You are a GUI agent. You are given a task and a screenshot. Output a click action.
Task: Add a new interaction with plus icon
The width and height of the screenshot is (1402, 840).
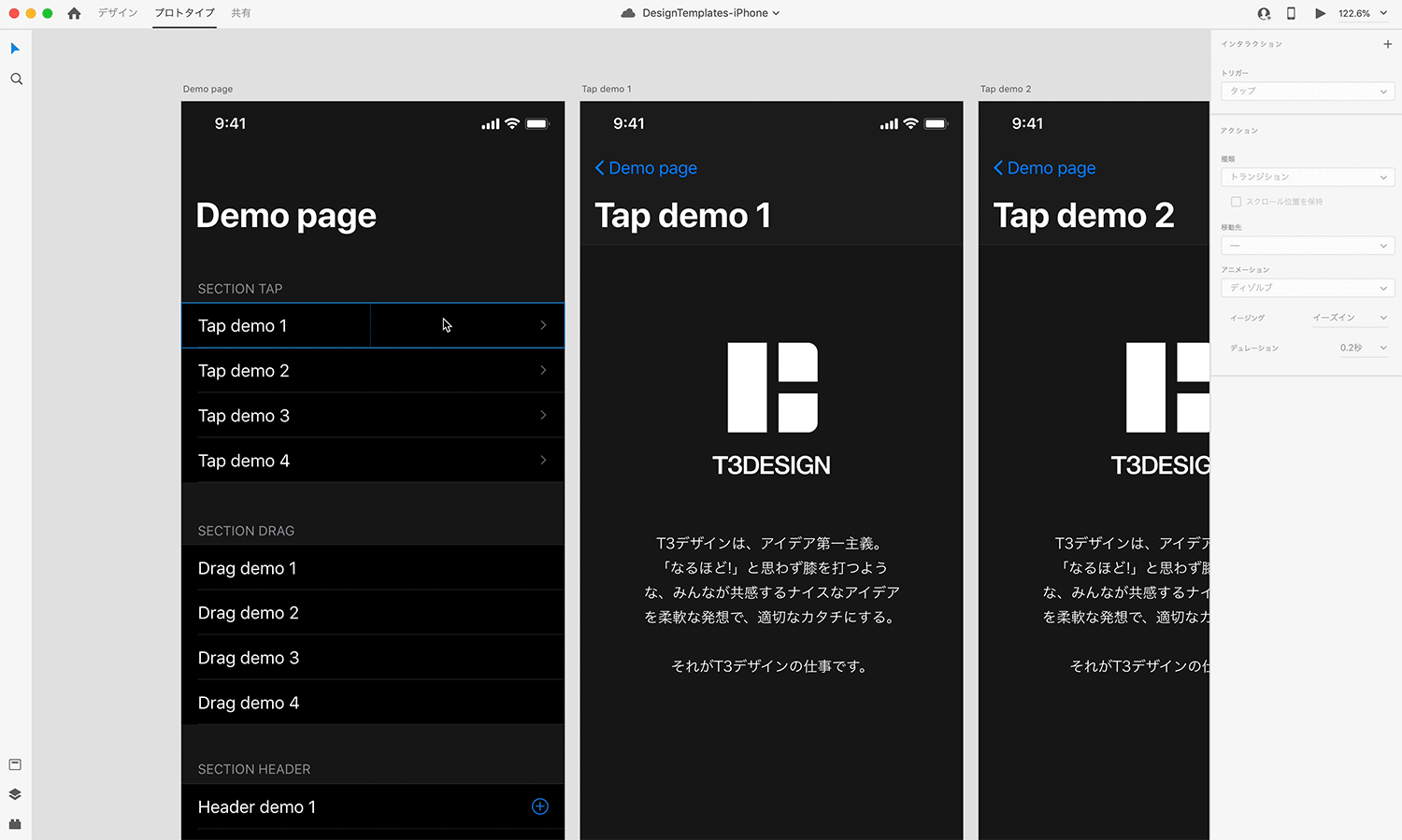click(x=1388, y=44)
